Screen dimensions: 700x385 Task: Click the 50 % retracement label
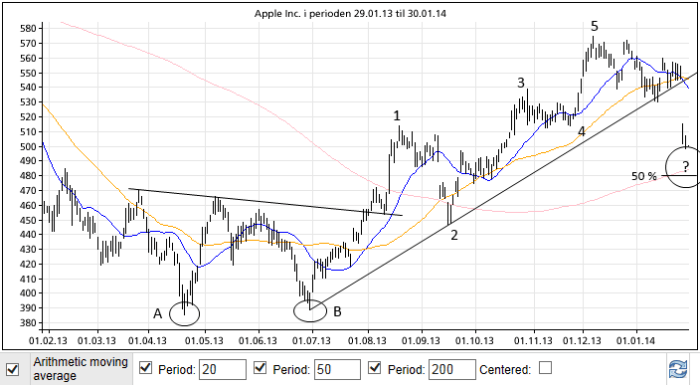644,176
